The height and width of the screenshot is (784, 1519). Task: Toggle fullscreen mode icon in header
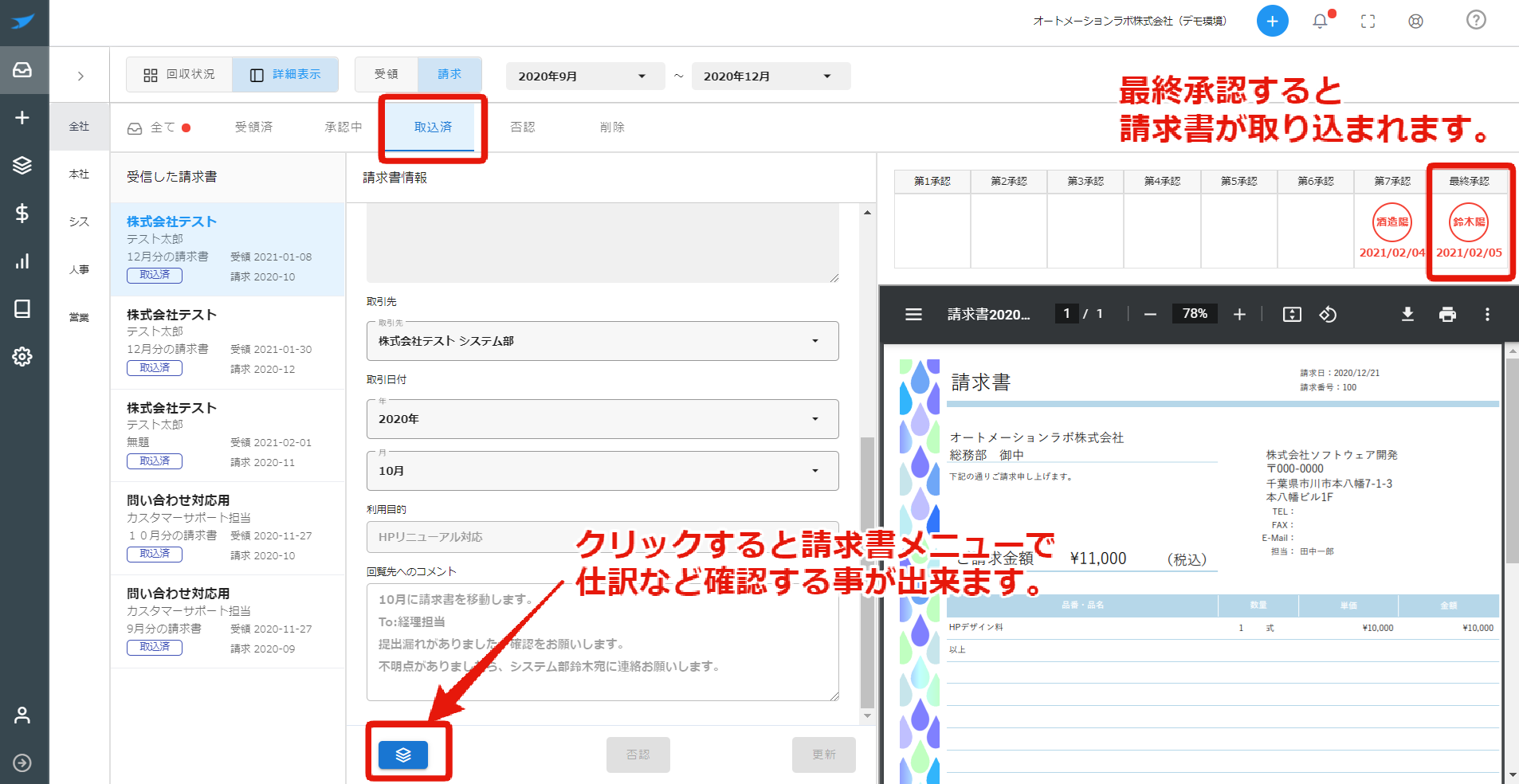[1368, 22]
